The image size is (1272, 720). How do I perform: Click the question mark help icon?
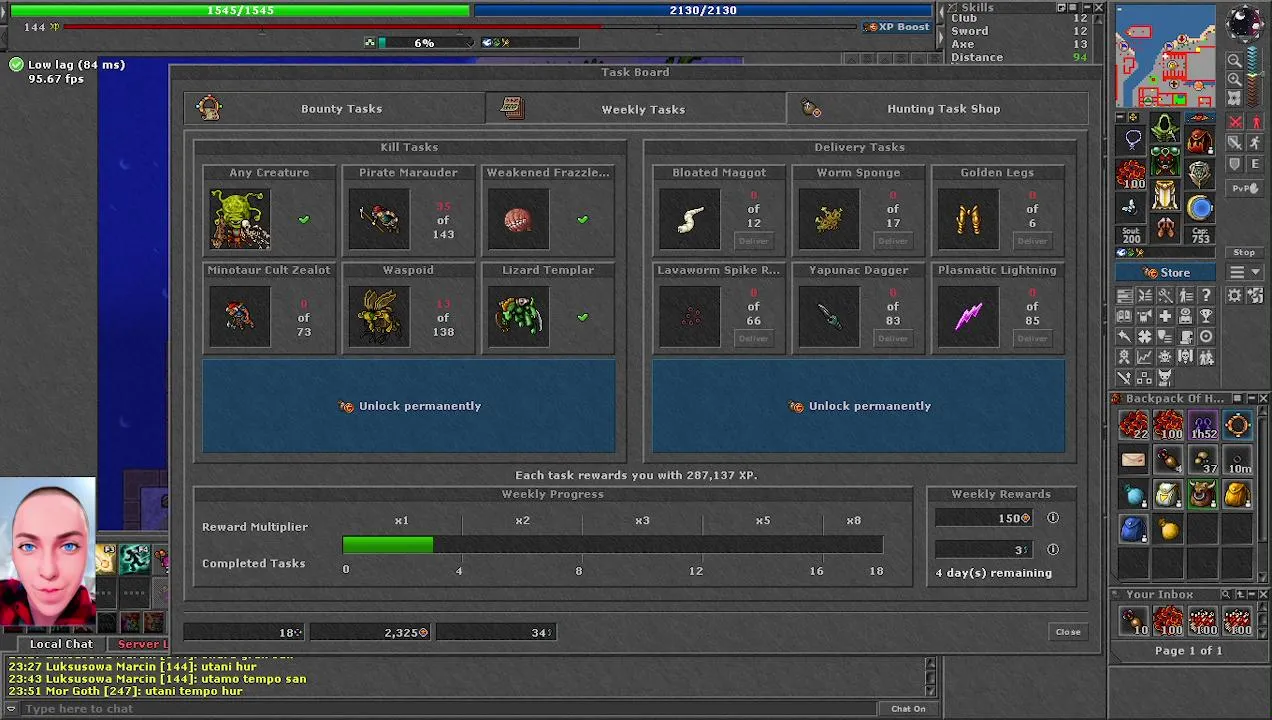(1207, 295)
